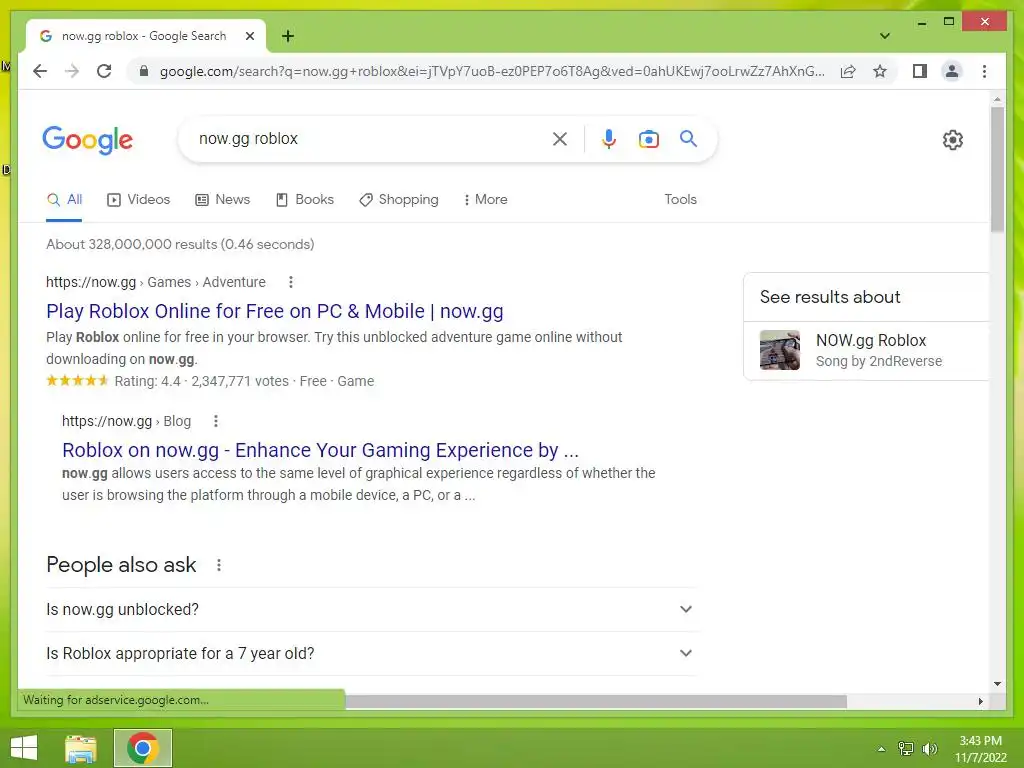Image resolution: width=1024 pixels, height=768 pixels.
Task: Switch to the Shopping tab
Action: tap(399, 199)
